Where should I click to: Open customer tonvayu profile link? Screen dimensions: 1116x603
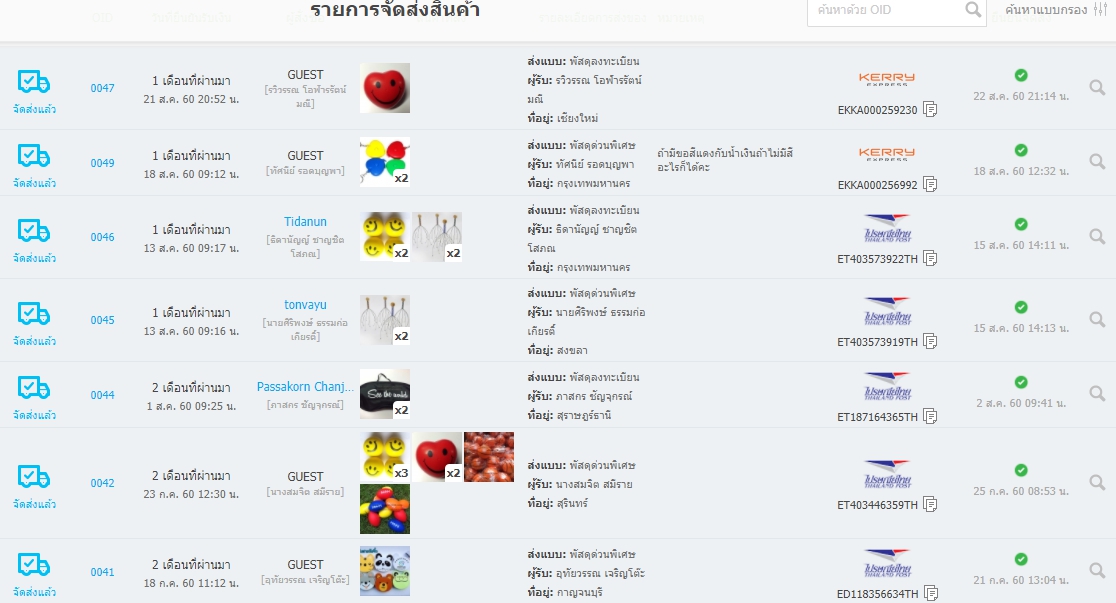pyautogui.click(x=305, y=305)
